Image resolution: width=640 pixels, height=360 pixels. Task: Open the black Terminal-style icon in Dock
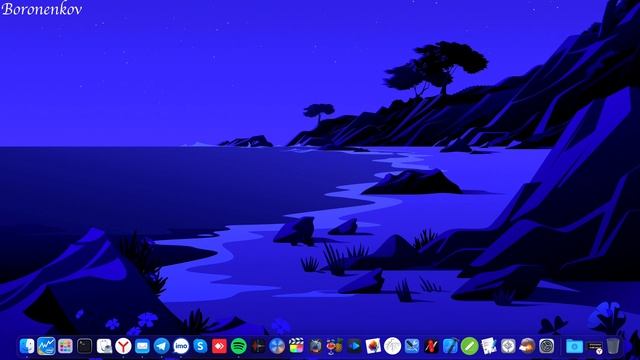pos(84,346)
